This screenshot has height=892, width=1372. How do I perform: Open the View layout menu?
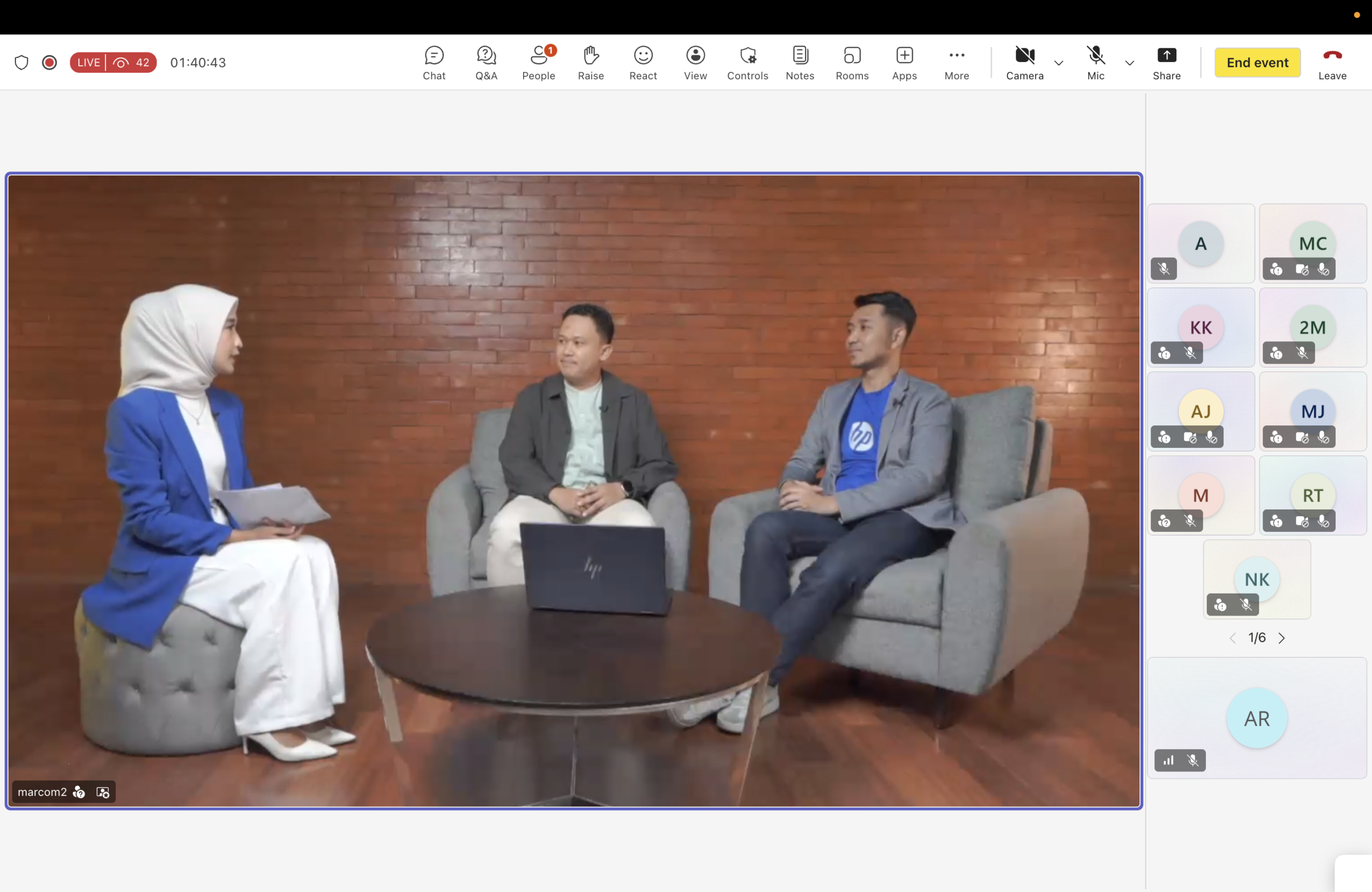click(695, 62)
